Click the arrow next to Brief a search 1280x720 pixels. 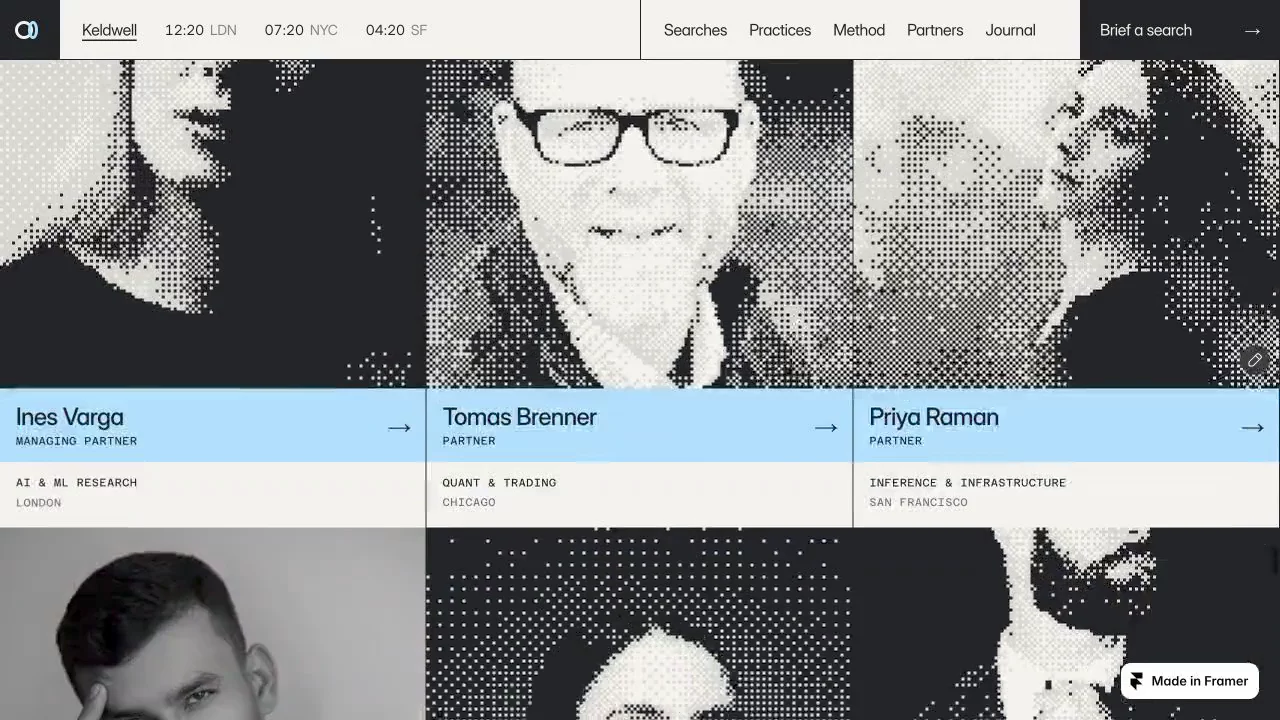[x=1252, y=31]
